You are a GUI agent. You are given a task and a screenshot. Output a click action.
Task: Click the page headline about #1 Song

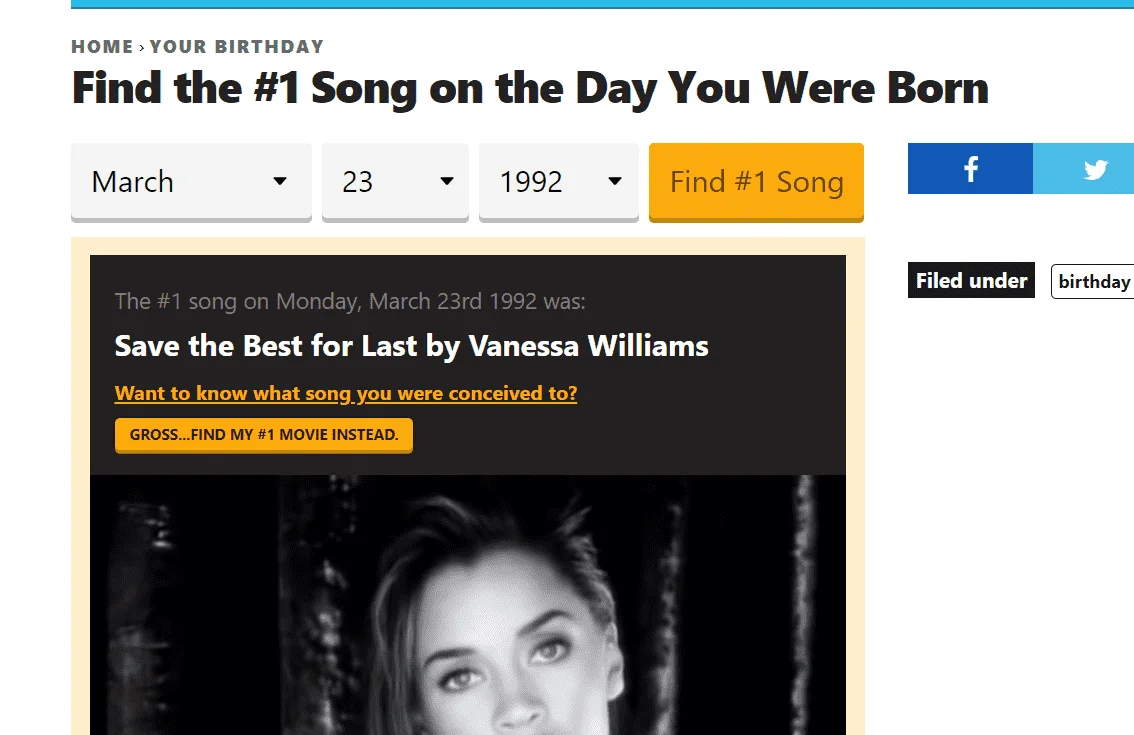tap(530, 88)
